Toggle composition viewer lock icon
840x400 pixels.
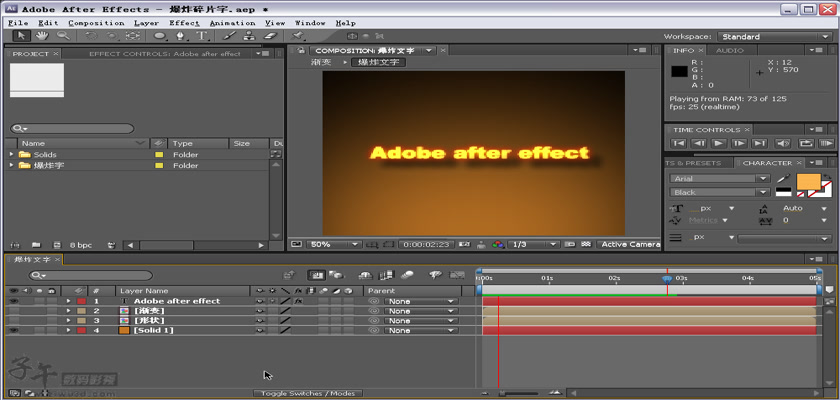click(301, 50)
